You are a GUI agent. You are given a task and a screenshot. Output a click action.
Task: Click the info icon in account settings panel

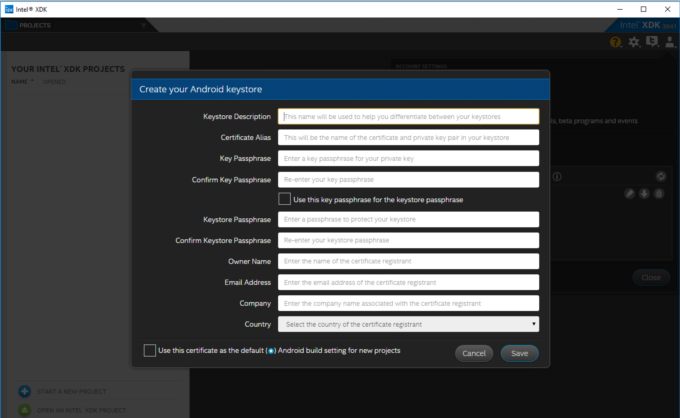pos(557,176)
